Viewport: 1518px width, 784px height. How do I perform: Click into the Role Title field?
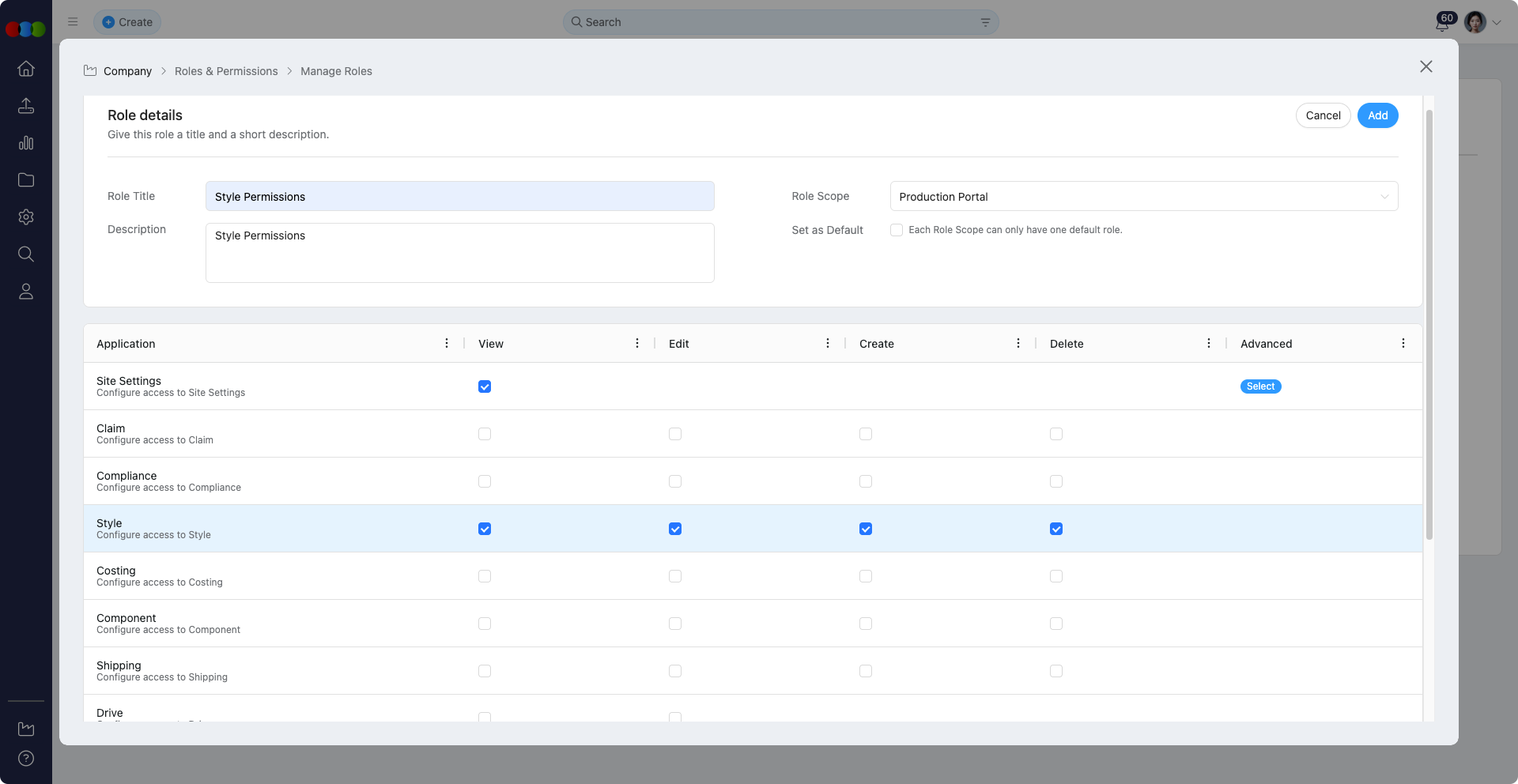459,197
